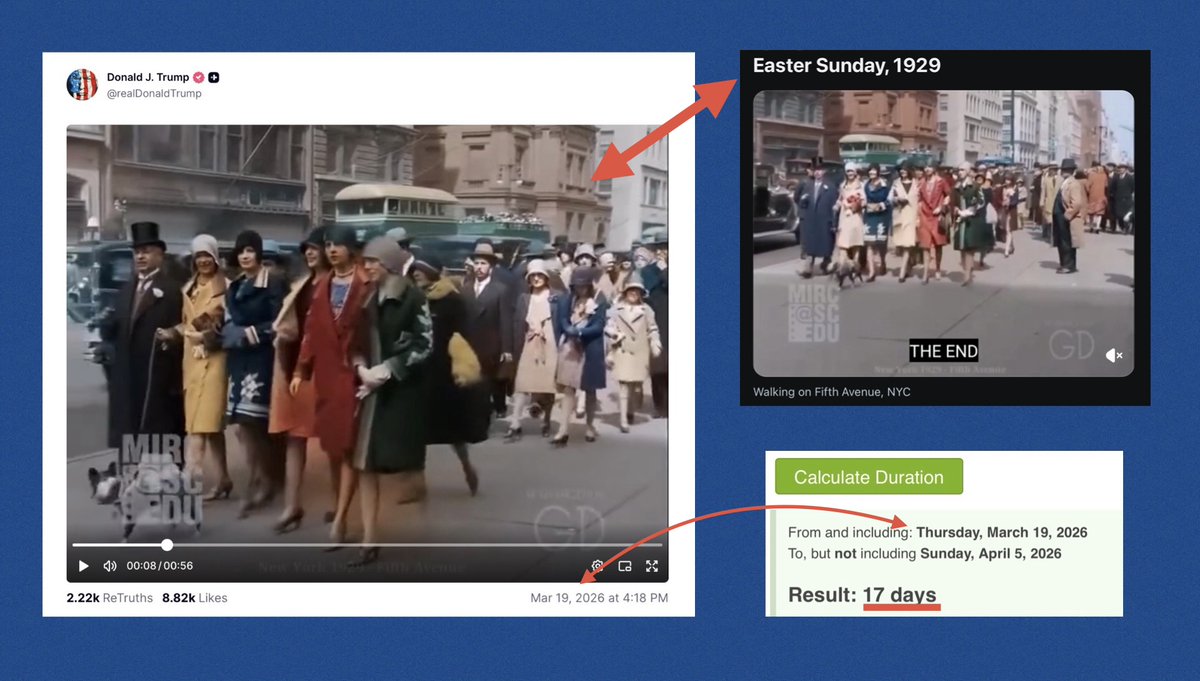Image resolution: width=1200 pixels, height=681 pixels.
Task: Click the red verified badge
Action: (x=199, y=78)
